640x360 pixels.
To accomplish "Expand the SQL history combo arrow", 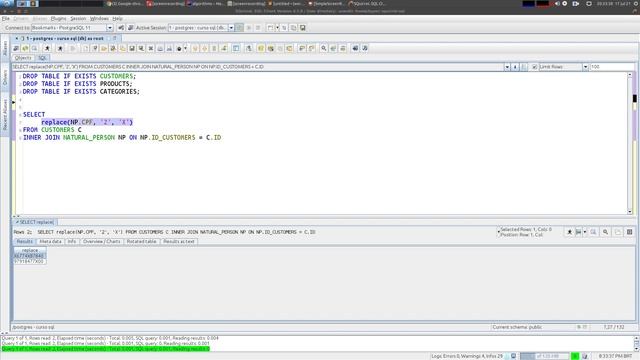I will (507, 67).
